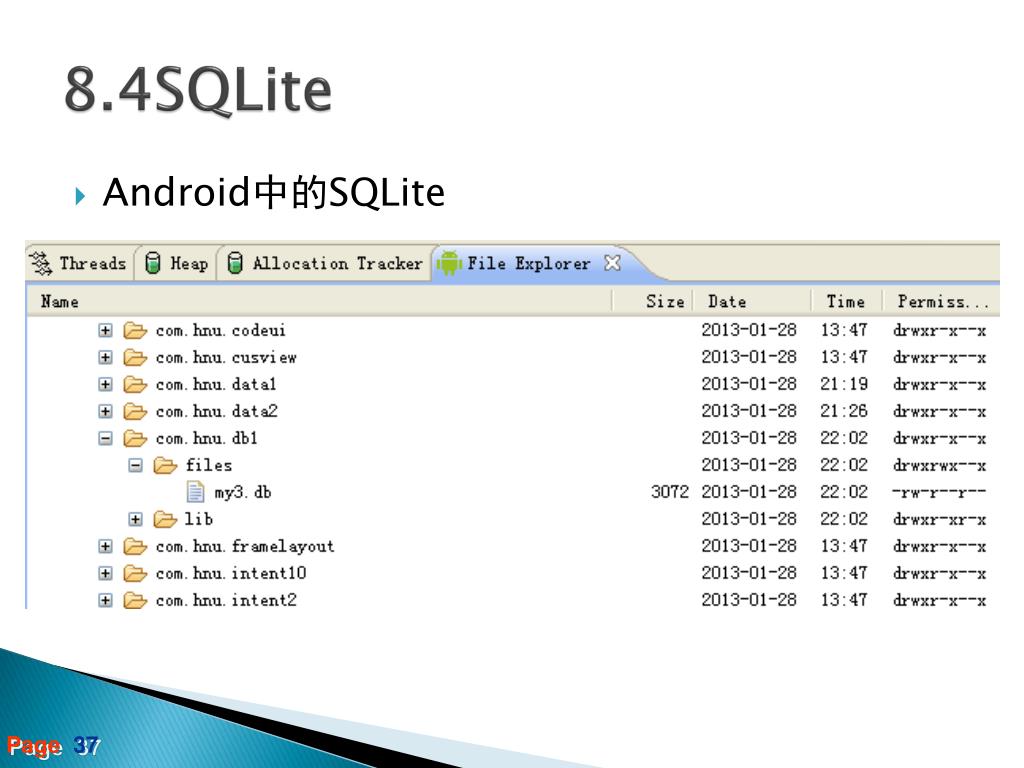Screen dimensions: 1024x768
Task: Select the files folder name
Action: 209,465
